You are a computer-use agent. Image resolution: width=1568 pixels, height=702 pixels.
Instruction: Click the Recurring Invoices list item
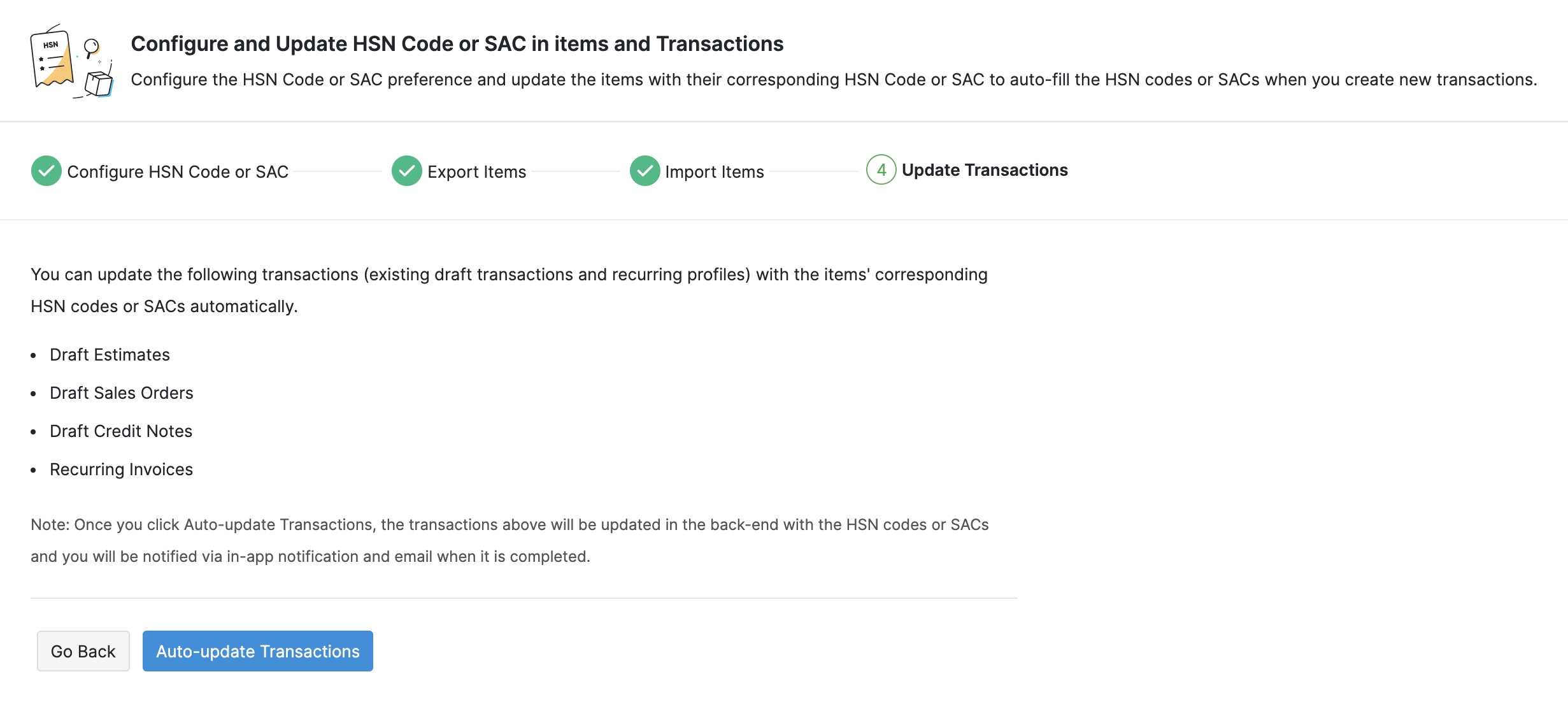121,469
